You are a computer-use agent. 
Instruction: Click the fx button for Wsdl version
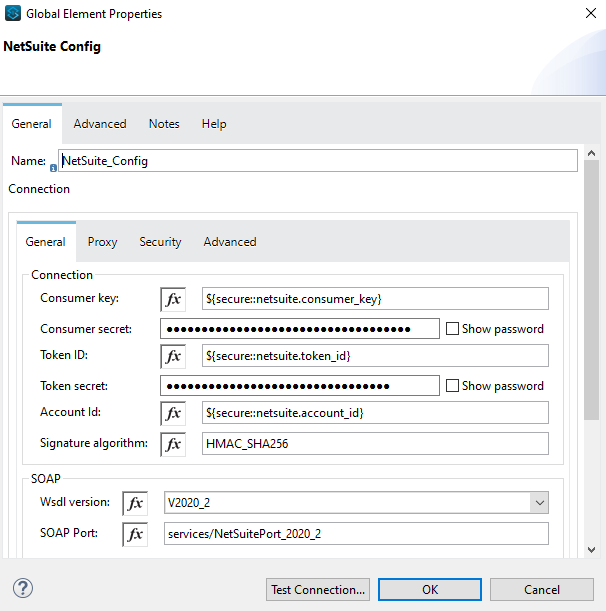pos(135,503)
